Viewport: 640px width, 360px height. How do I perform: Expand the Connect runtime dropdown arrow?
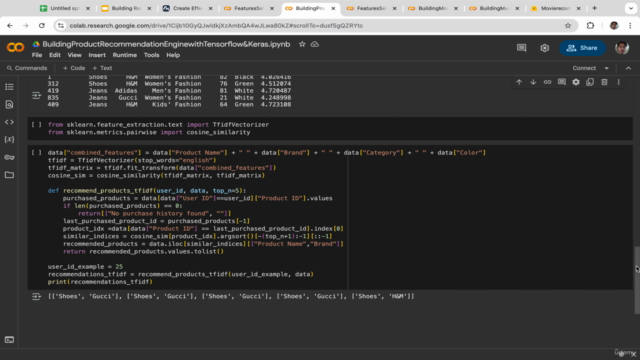607,68
